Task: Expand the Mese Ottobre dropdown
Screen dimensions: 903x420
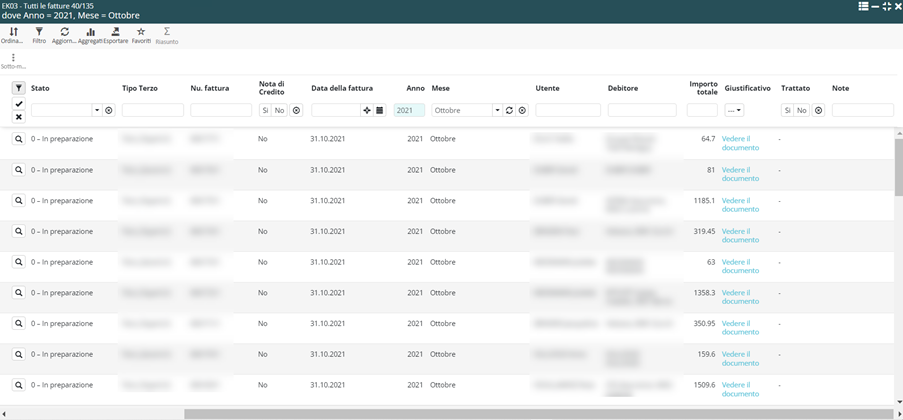Action: click(x=497, y=110)
